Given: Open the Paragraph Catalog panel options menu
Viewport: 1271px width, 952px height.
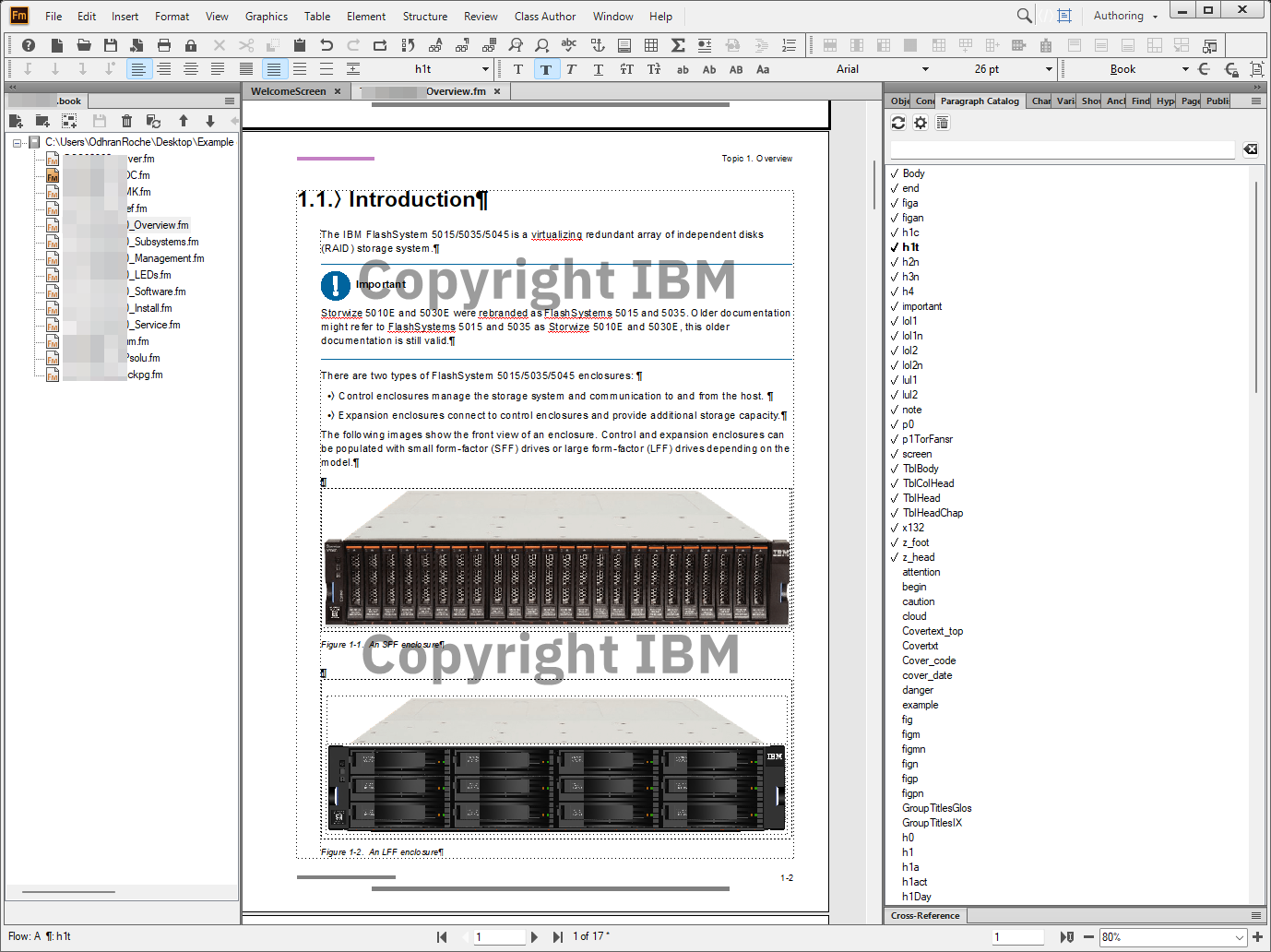Looking at the screenshot, I should (1256, 101).
